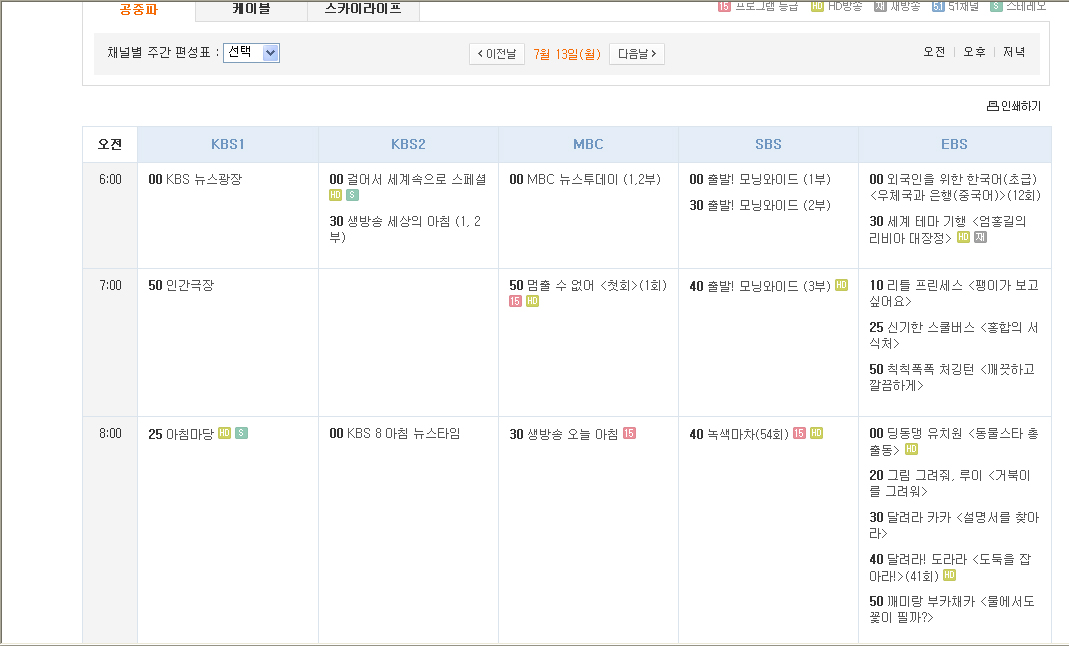1069x646 pixels.
Task: Click the HD방송 legend icon
Action: tap(817, 6)
